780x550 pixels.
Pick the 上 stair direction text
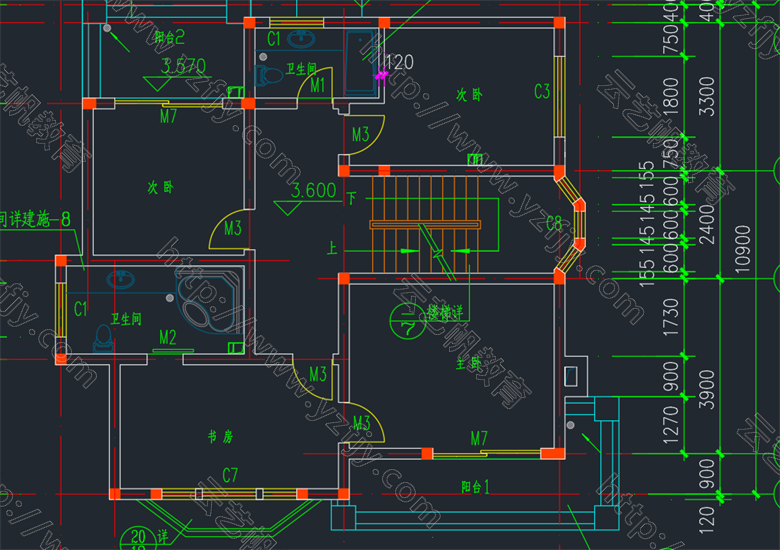click(x=332, y=248)
